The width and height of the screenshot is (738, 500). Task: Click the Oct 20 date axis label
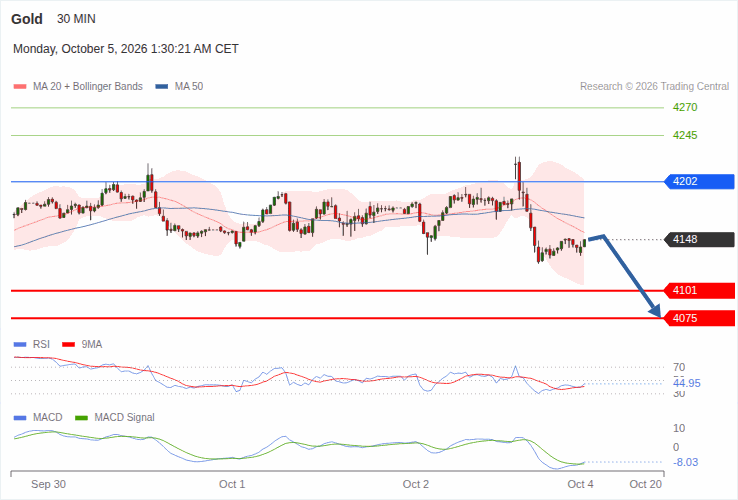[x=646, y=484]
